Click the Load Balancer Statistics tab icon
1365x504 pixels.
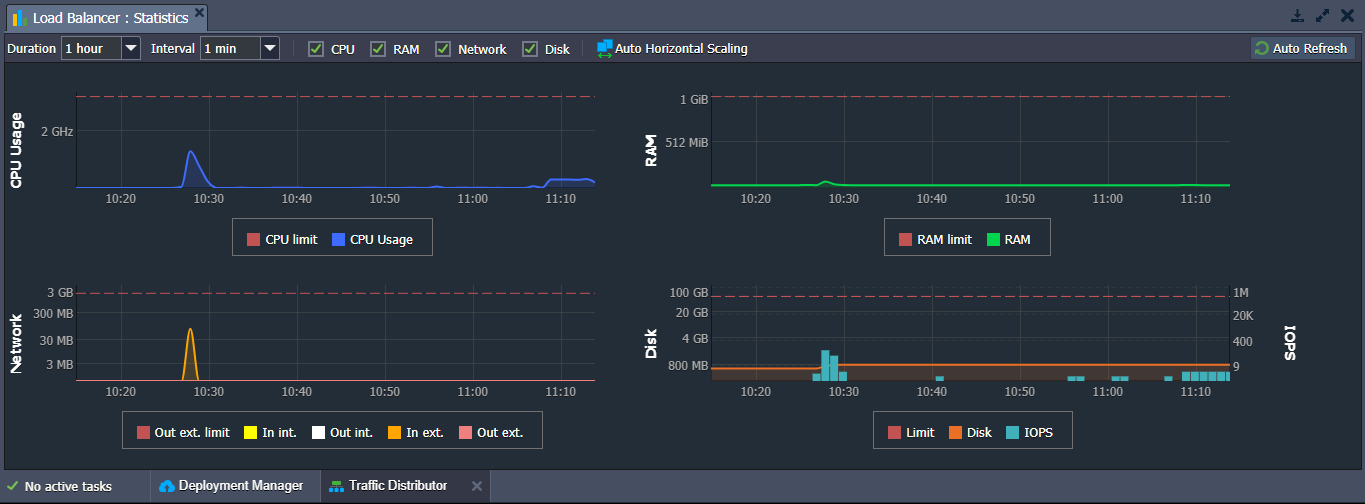click(x=19, y=18)
